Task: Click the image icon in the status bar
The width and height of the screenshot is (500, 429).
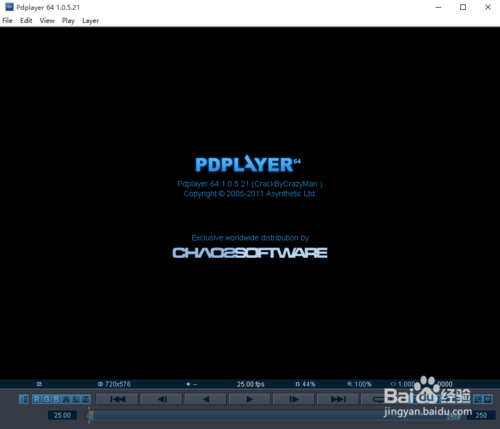Action: pos(39,384)
